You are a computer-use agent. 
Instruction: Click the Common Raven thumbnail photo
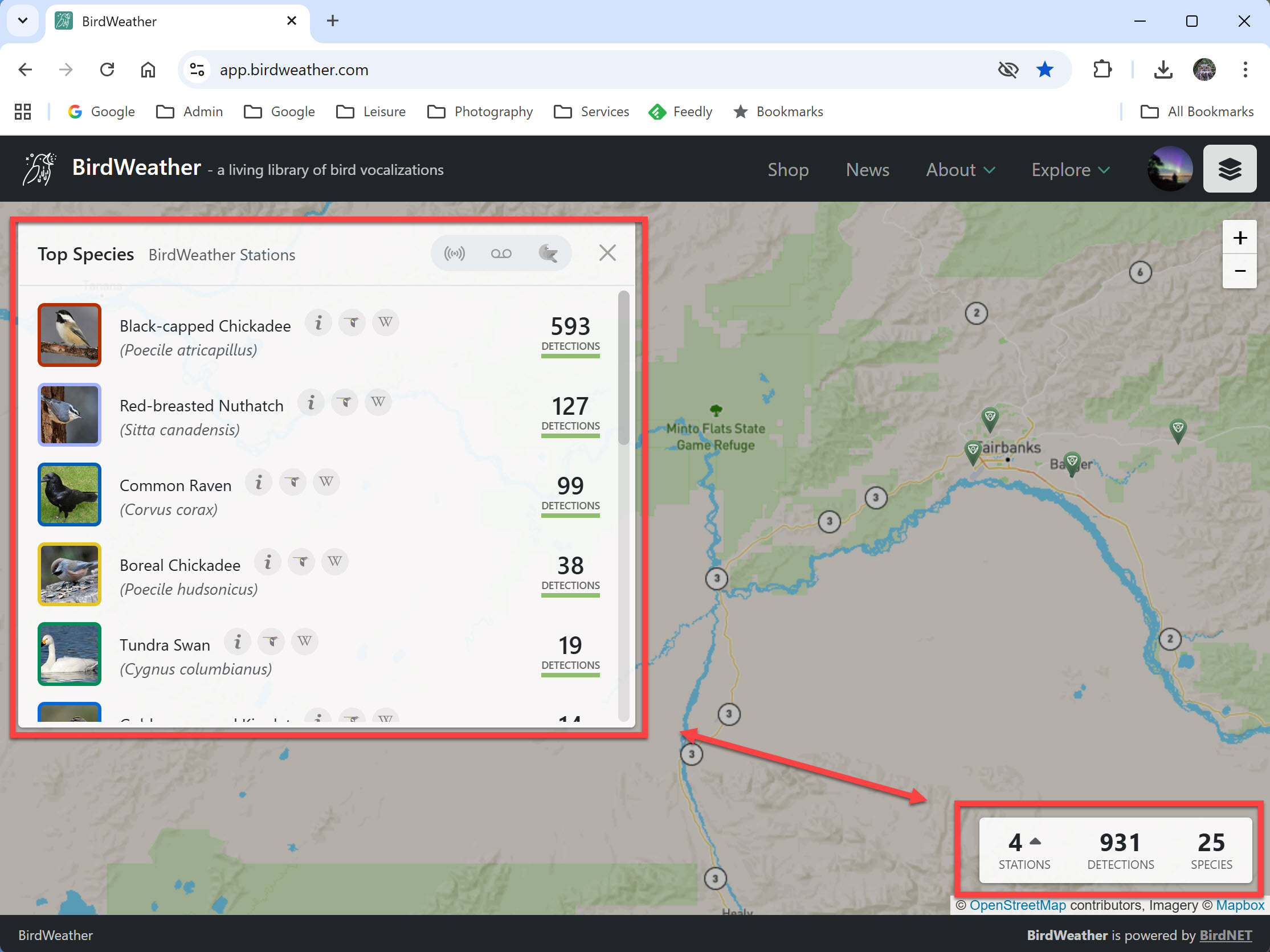70,495
